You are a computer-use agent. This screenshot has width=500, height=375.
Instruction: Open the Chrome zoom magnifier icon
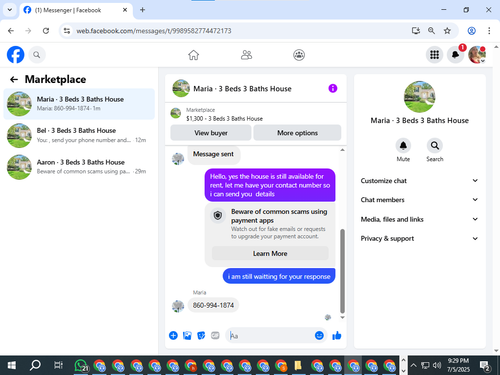[431, 31]
